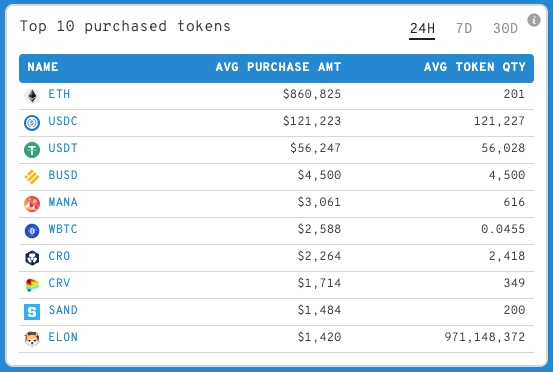Click the MANA Decentraland icon

click(x=32, y=204)
